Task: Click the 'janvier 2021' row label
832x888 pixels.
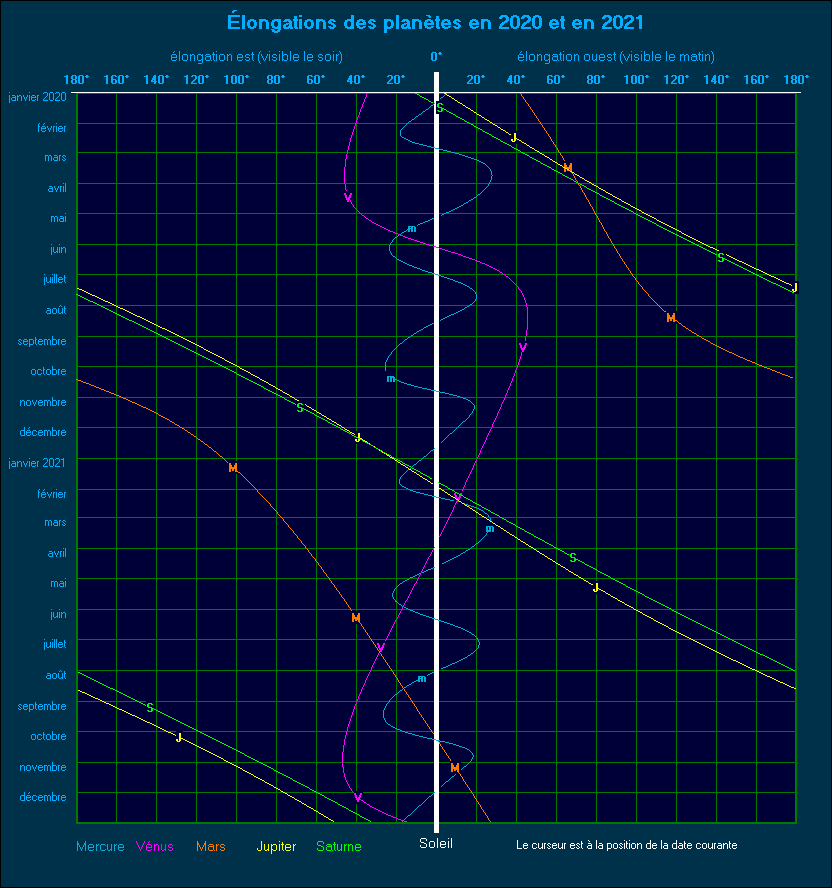Action: [x=37, y=463]
